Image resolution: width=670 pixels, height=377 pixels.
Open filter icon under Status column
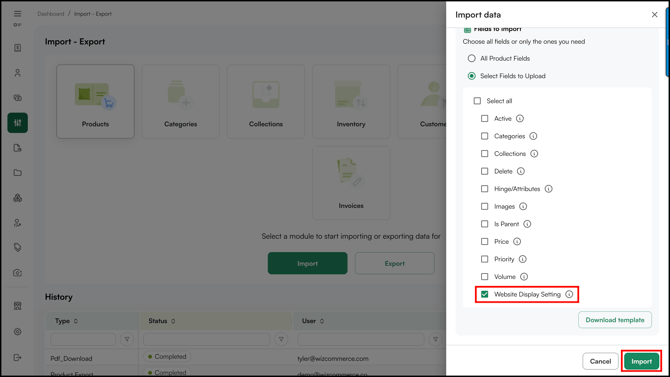281,339
